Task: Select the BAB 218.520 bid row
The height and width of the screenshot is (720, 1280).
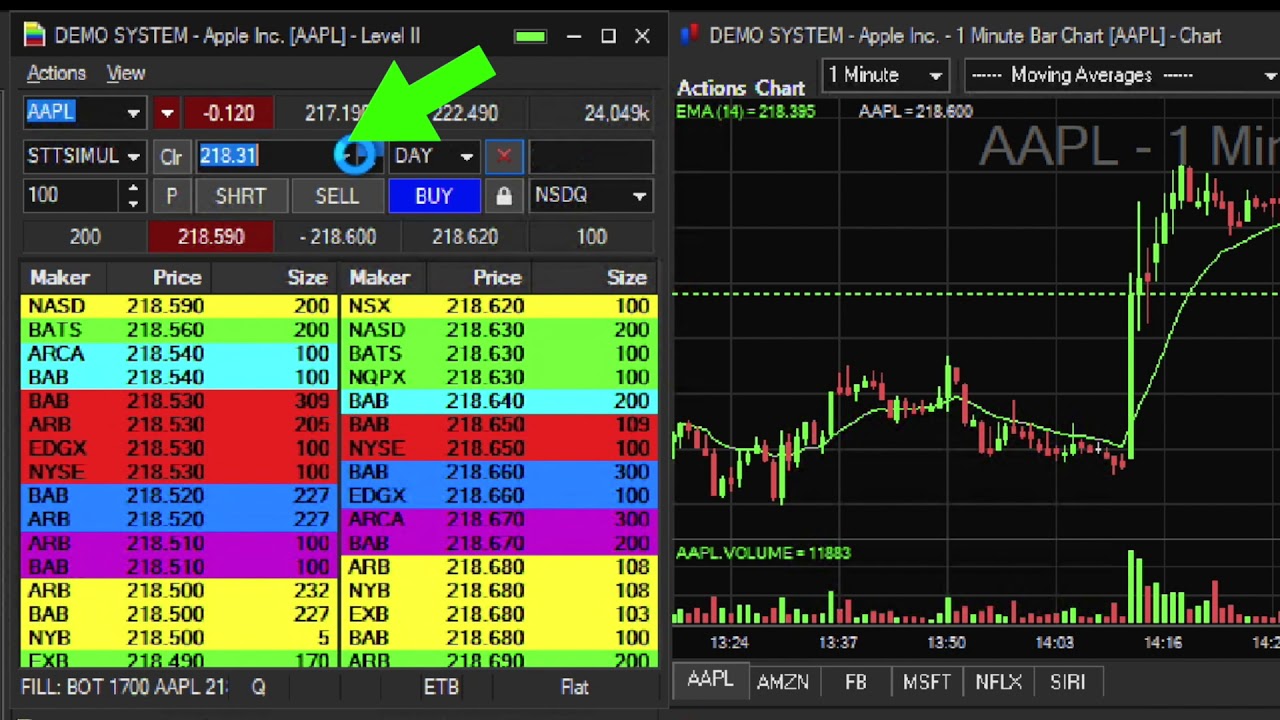Action: pos(179,496)
